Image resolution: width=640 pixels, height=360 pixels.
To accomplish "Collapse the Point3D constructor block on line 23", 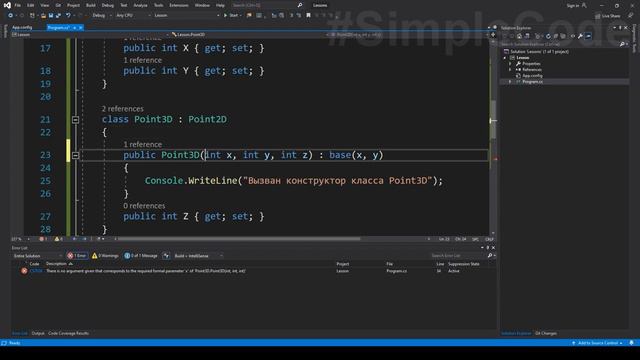I will point(76,155).
